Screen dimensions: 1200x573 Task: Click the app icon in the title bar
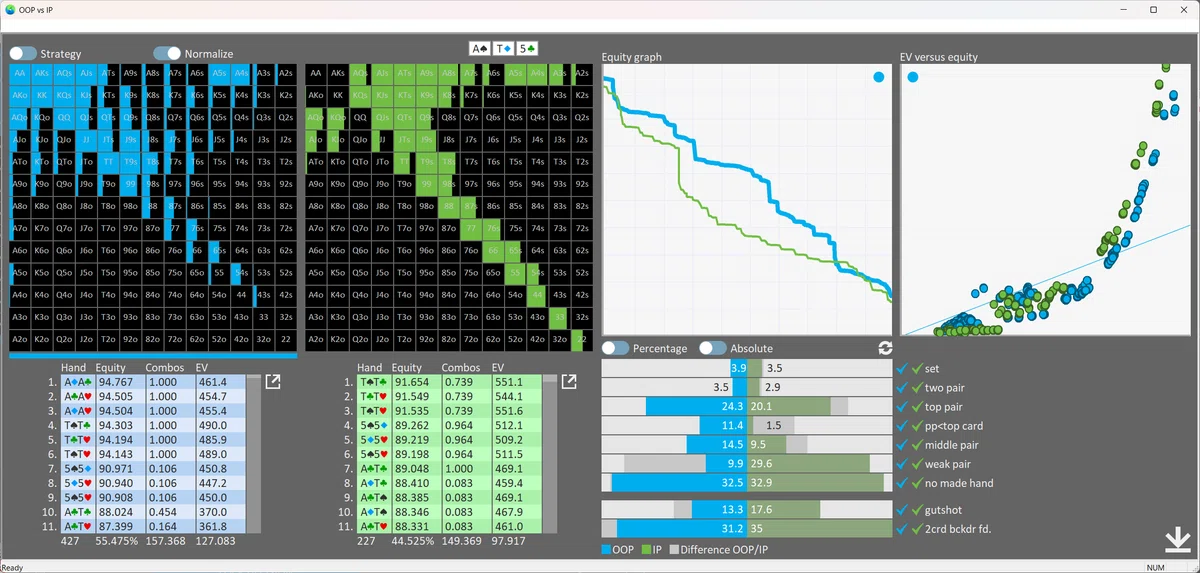click(x=10, y=9)
